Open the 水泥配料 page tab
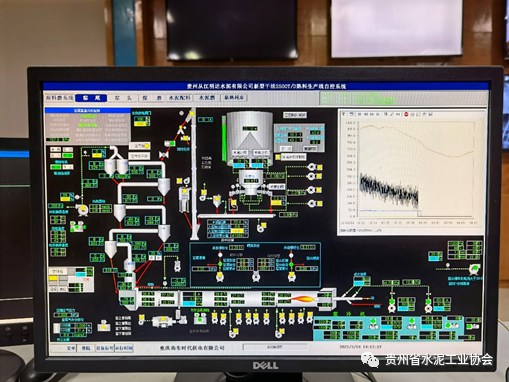This screenshot has height=382, width=509. (x=180, y=98)
